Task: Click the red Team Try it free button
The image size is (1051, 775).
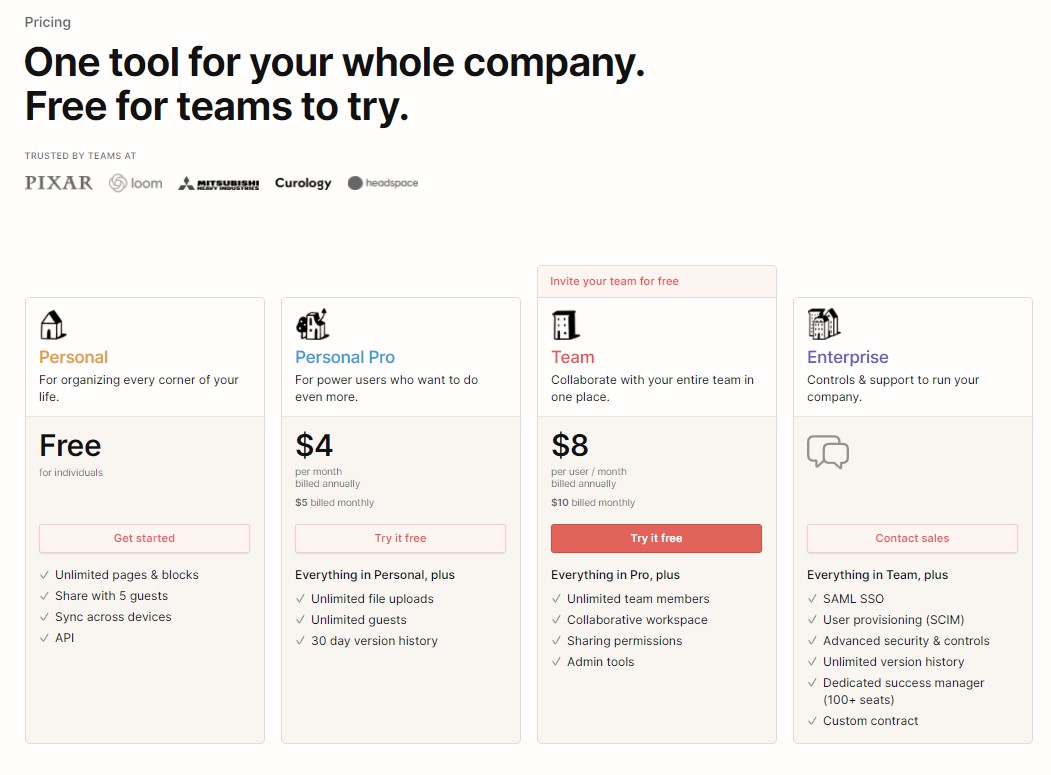Action: pyautogui.click(x=656, y=538)
